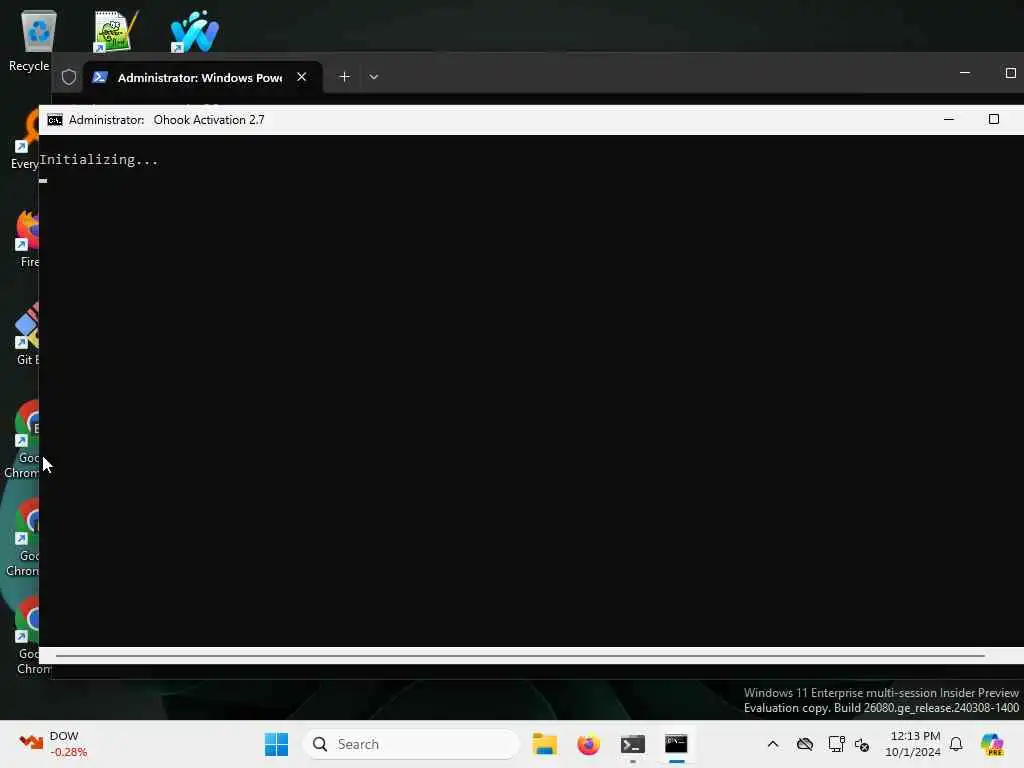Open the notifications bell
The image size is (1024, 768).
(956, 744)
